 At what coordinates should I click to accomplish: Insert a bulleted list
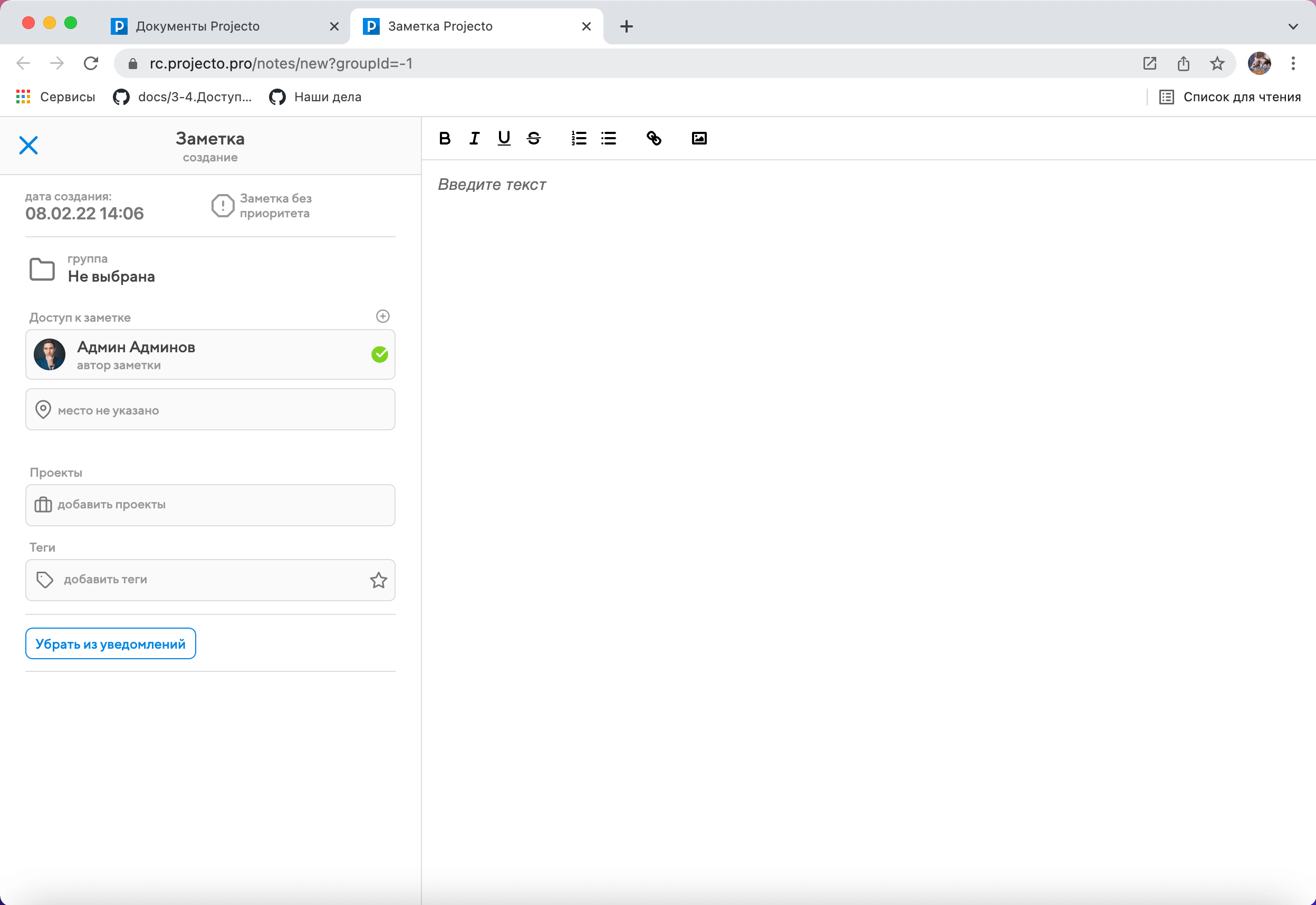(608, 138)
